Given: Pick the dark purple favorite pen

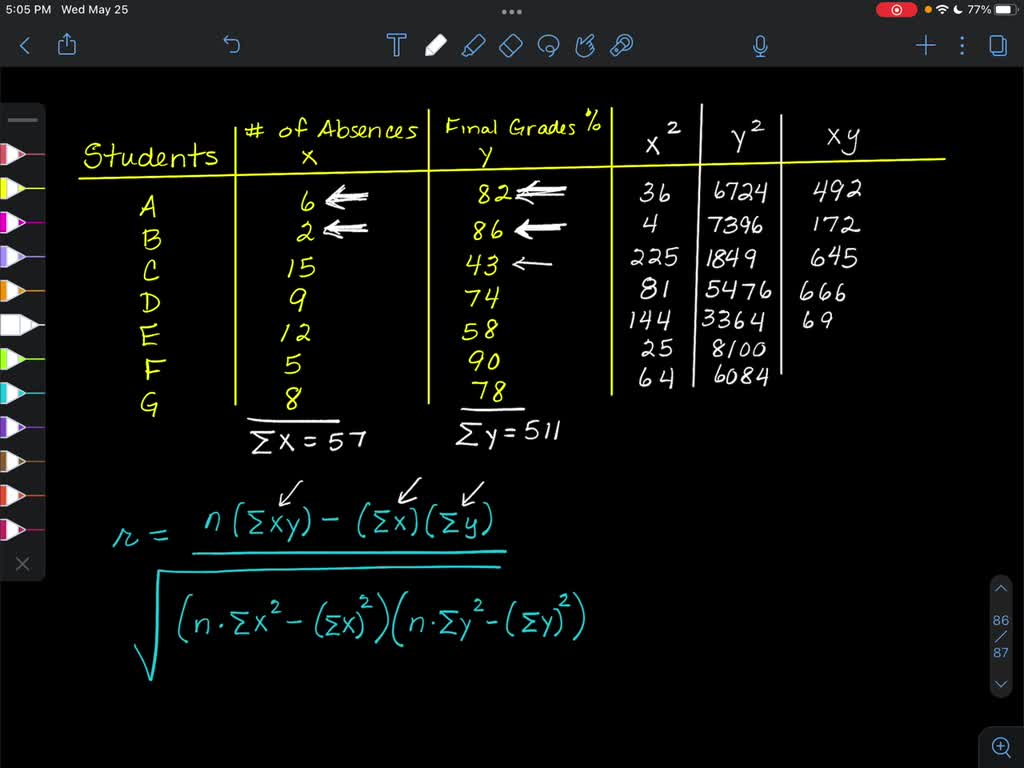Looking at the screenshot, I should pos(22,427).
